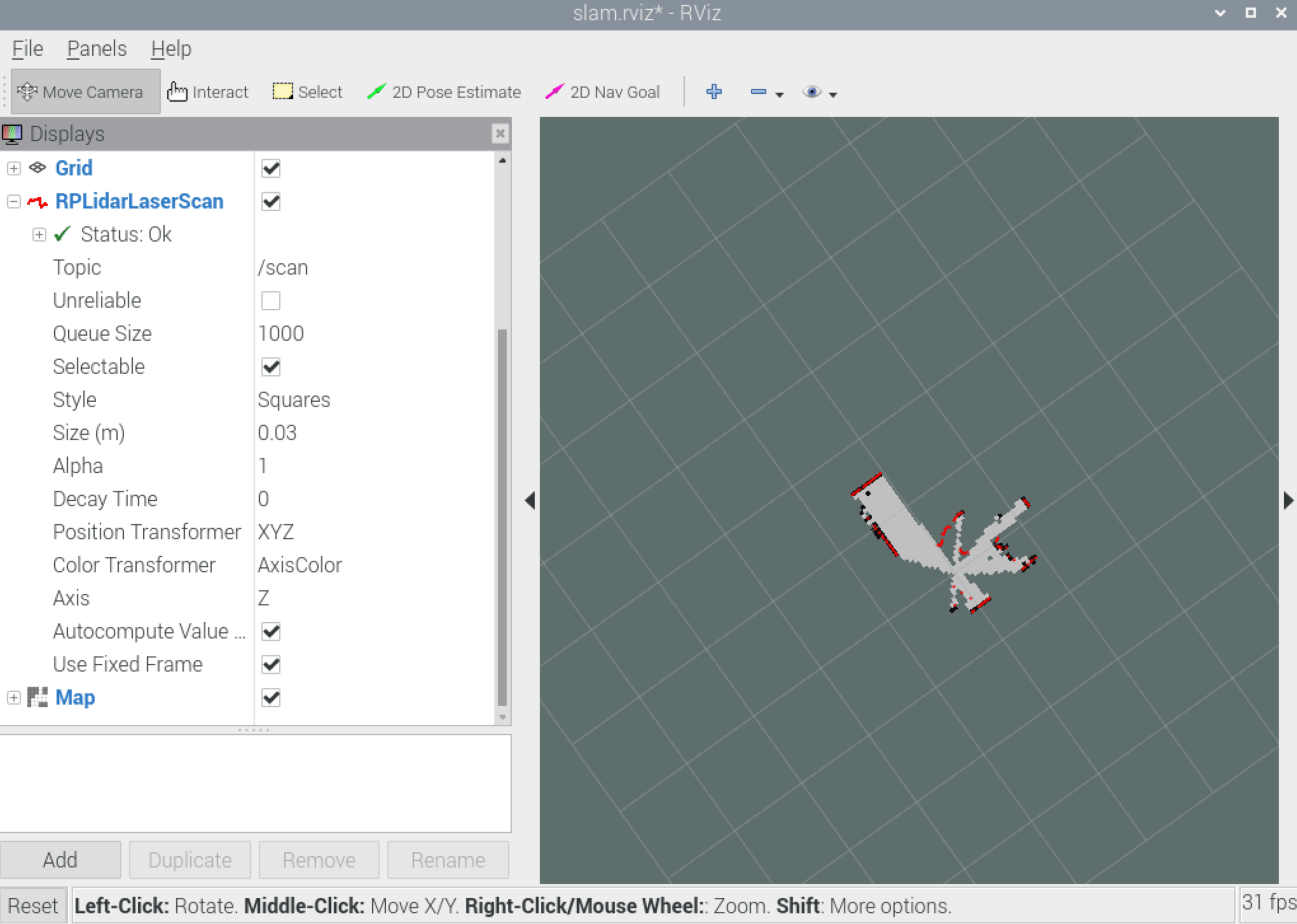1297x924 pixels.
Task: Click the Grid display icon
Action: (38, 168)
